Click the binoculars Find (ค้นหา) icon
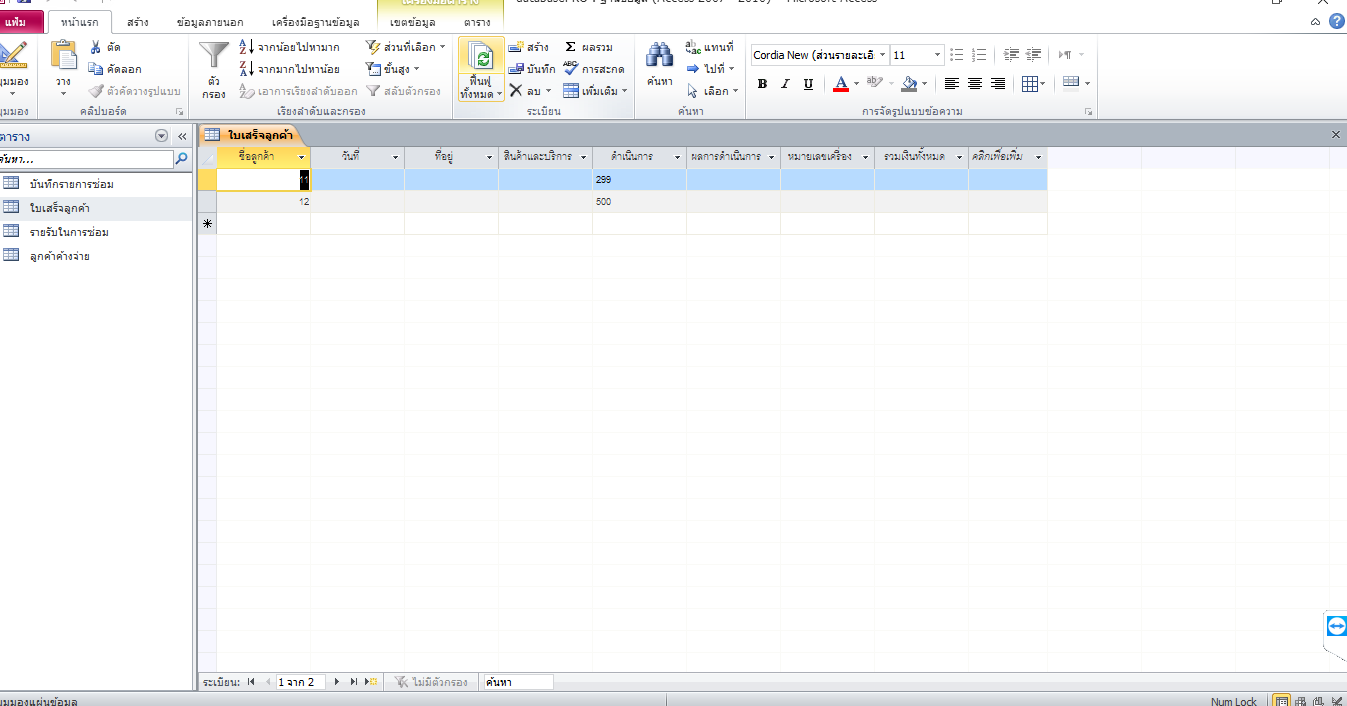Image resolution: width=1347 pixels, height=706 pixels. 659,57
